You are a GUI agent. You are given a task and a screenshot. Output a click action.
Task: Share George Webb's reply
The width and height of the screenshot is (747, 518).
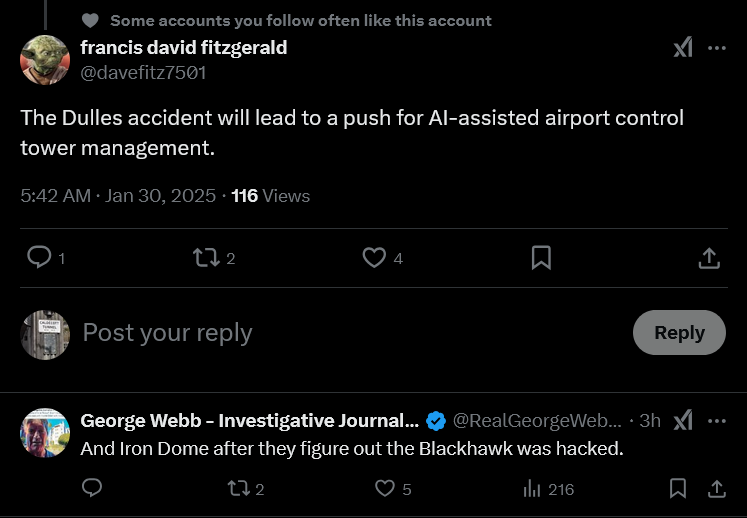click(x=716, y=488)
